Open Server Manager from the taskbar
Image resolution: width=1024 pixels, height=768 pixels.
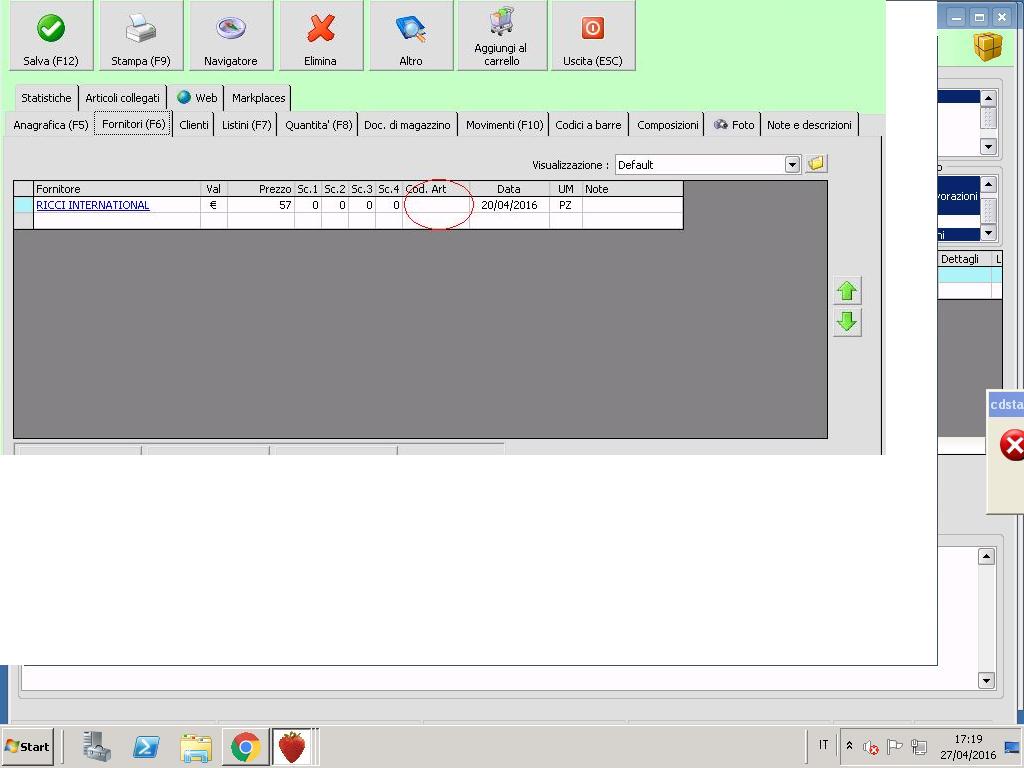click(x=97, y=746)
